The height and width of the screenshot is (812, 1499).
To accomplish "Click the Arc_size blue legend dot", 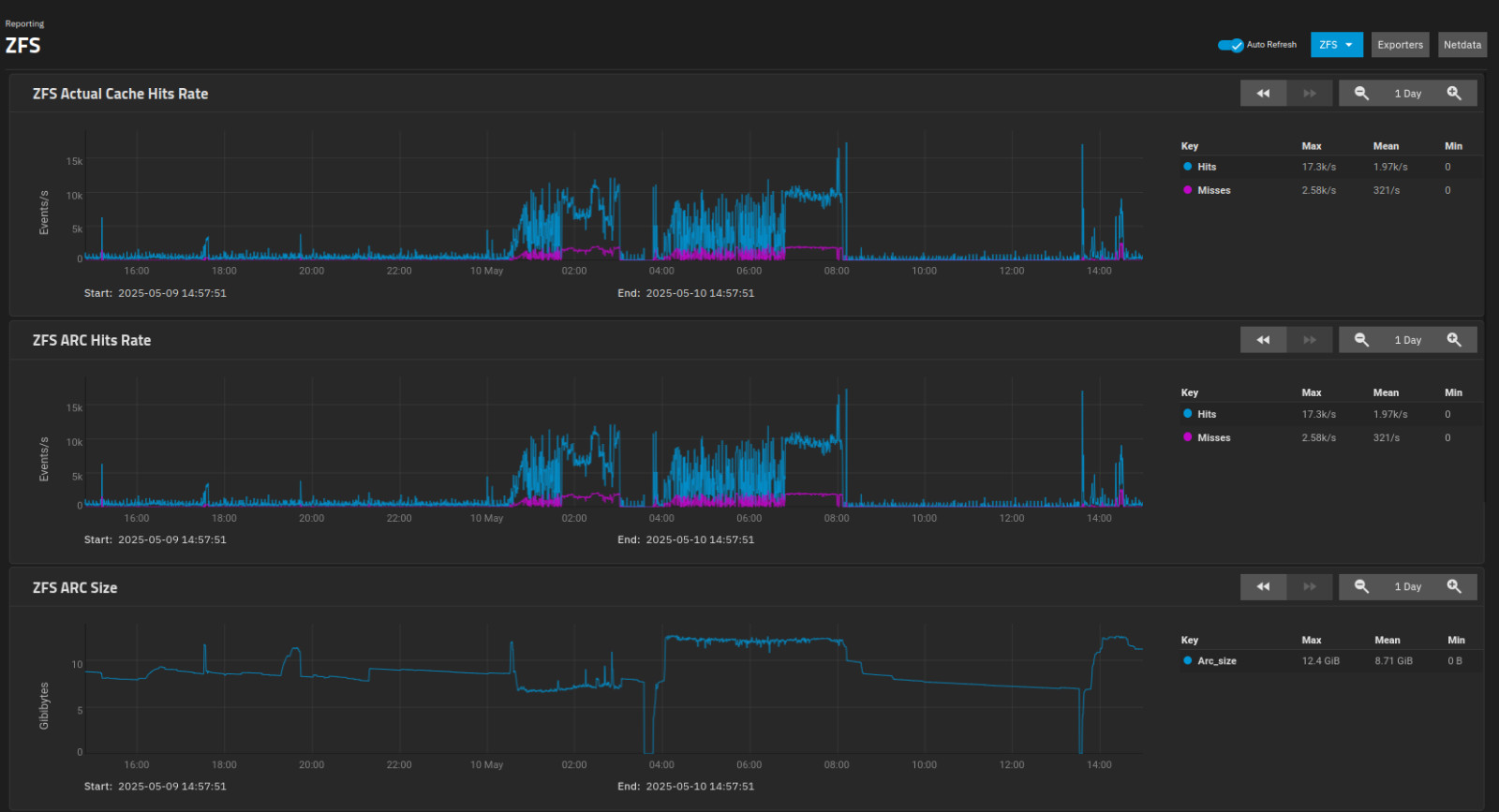I will click(1188, 660).
